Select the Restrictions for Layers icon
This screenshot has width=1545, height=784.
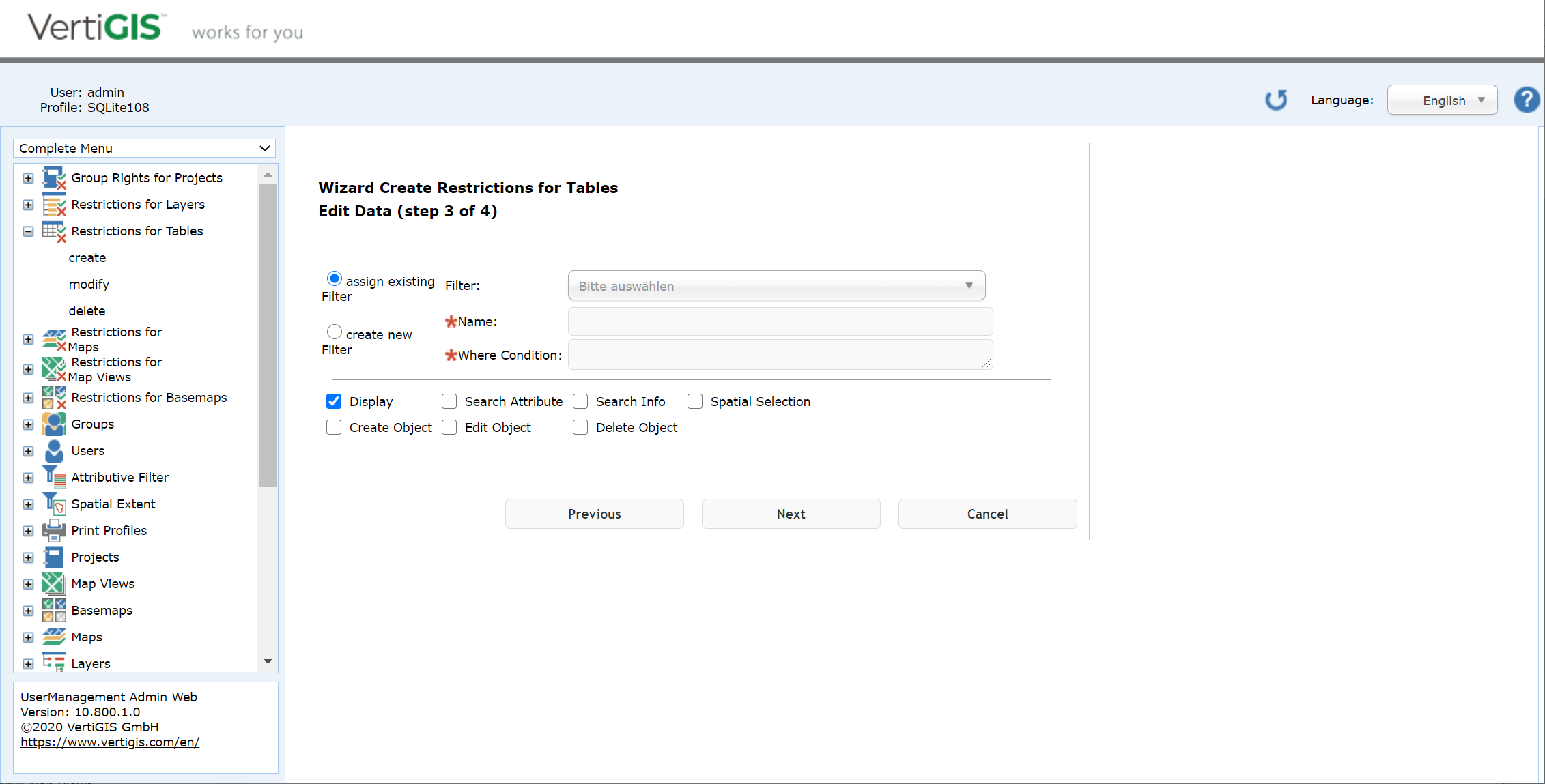[x=54, y=204]
